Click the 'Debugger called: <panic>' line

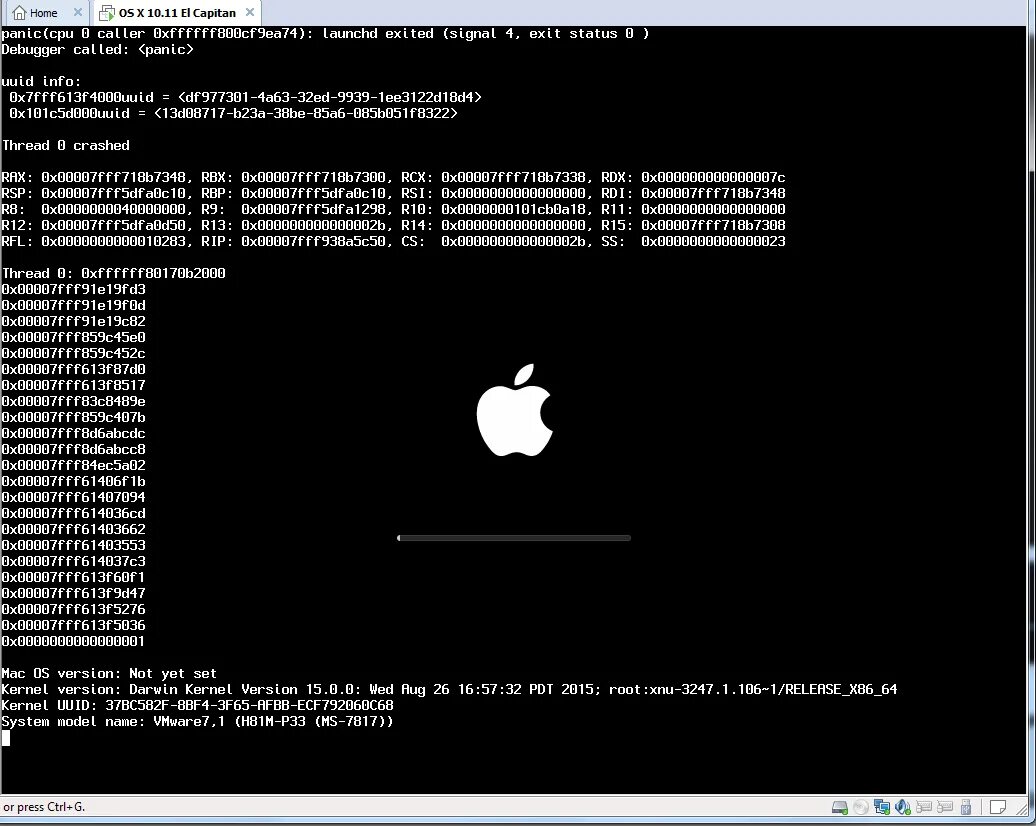point(97,50)
